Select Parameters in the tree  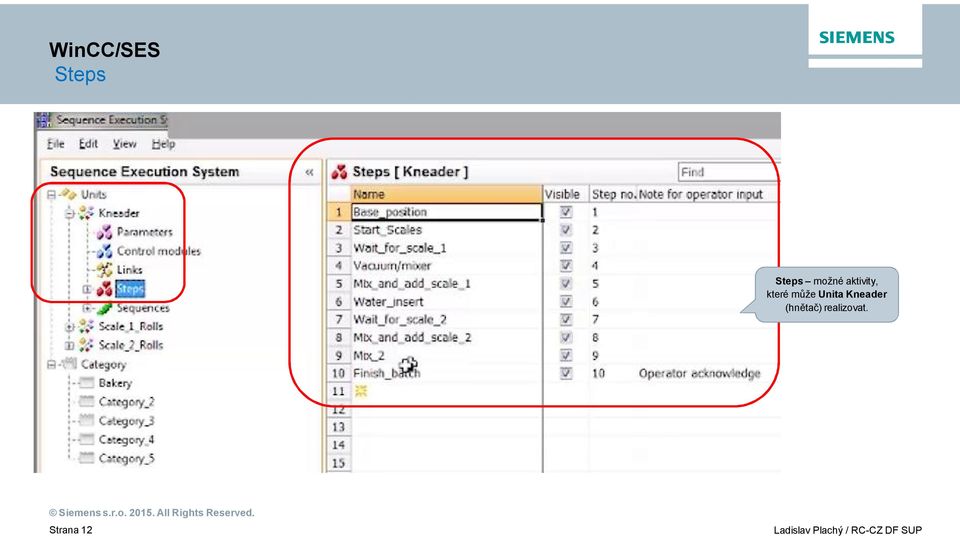144,232
